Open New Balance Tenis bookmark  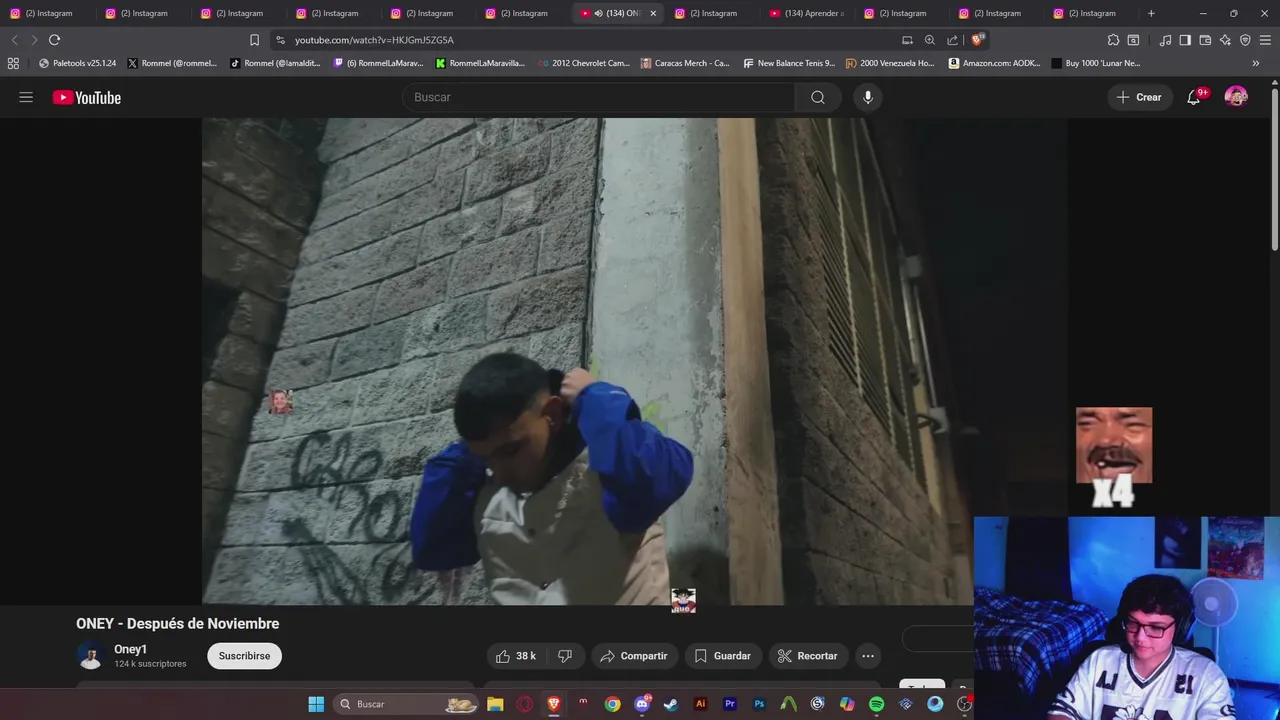[789, 63]
